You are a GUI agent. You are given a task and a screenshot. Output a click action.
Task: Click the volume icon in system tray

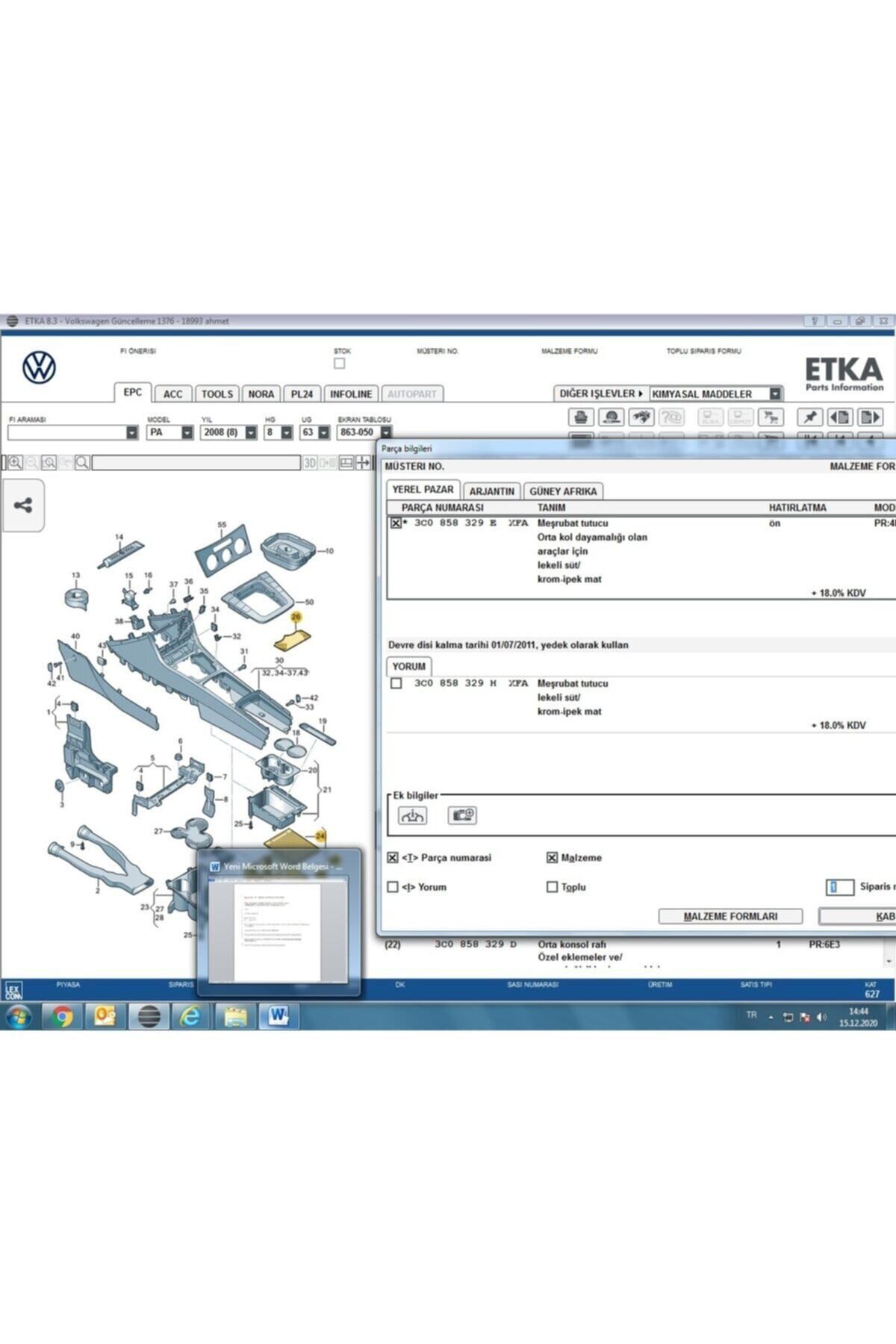tap(822, 1017)
